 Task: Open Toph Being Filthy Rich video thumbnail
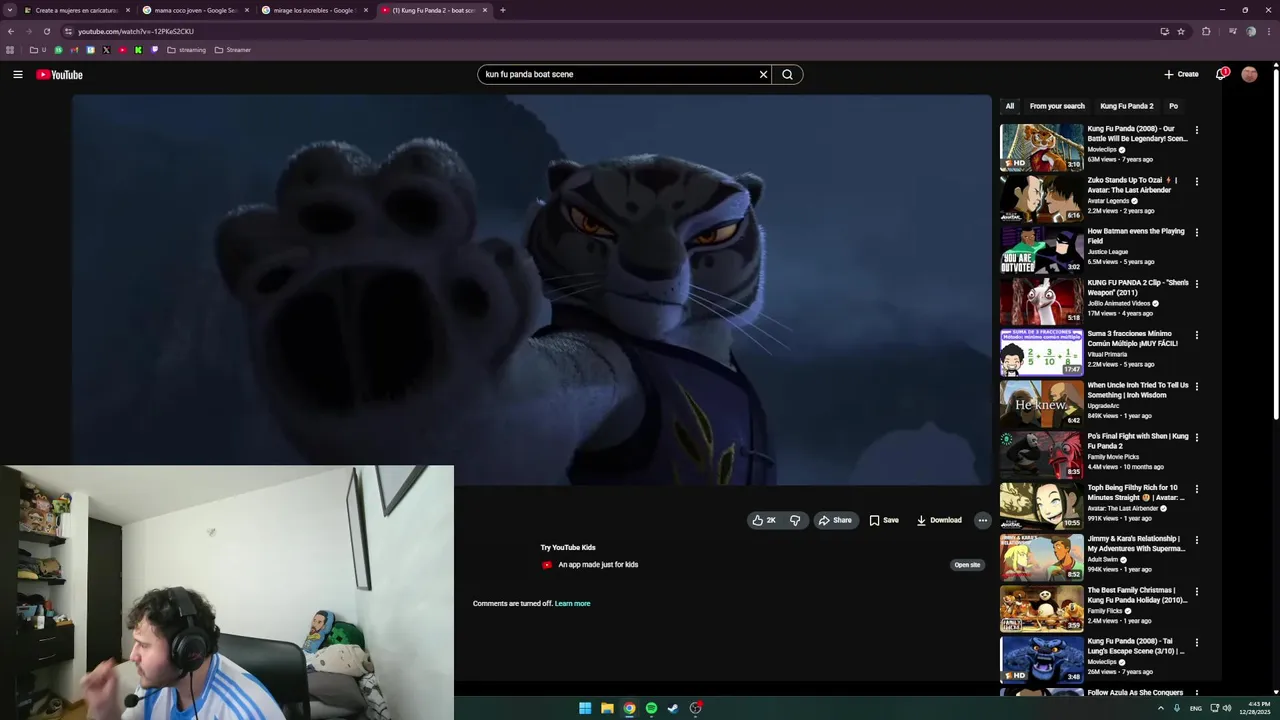coord(1041,507)
